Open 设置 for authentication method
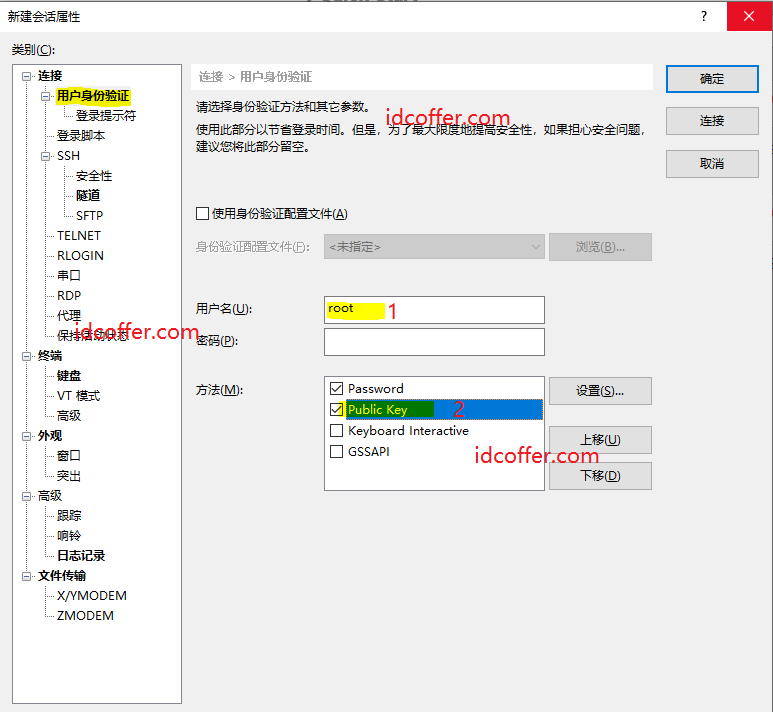 pos(600,391)
